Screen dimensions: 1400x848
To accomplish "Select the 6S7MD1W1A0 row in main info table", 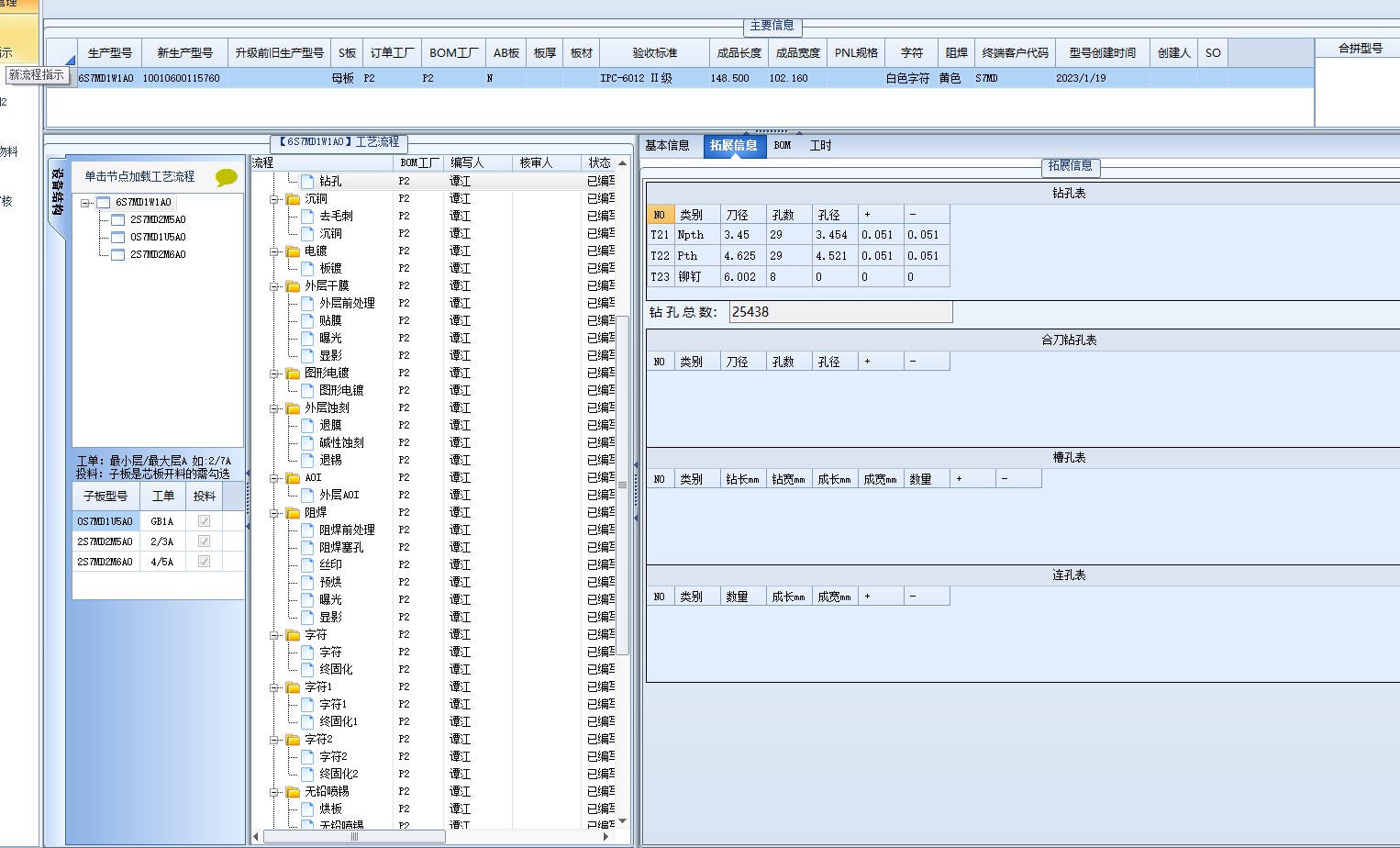I will point(680,79).
